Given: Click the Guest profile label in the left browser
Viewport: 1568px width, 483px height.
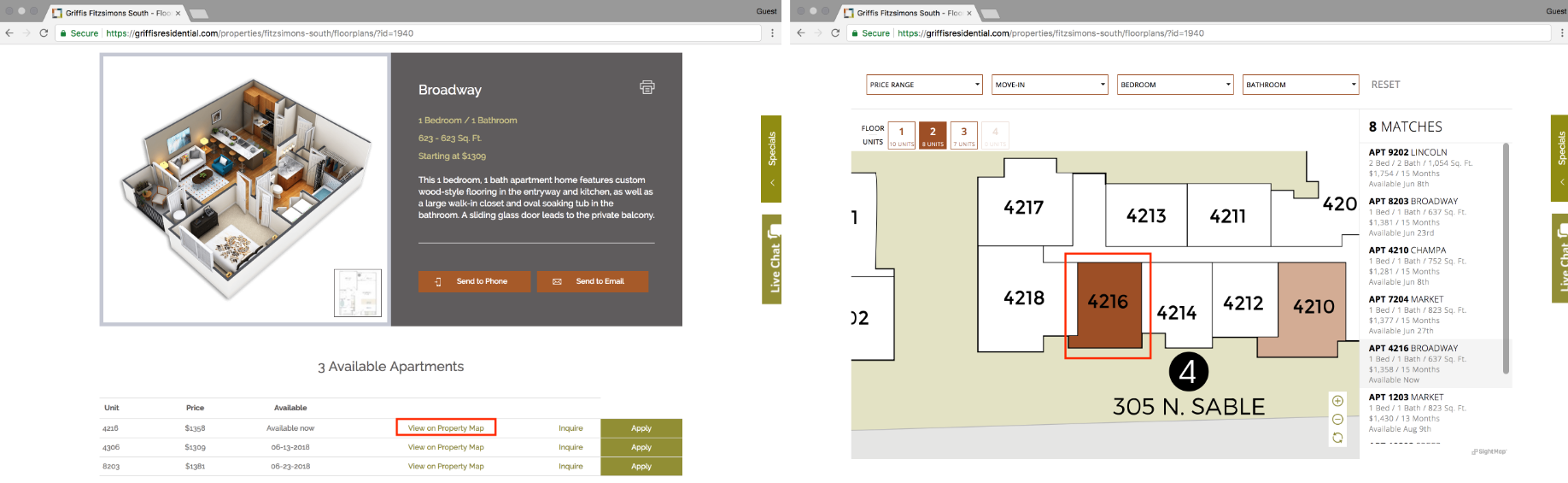Looking at the screenshot, I should pos(766,11).
